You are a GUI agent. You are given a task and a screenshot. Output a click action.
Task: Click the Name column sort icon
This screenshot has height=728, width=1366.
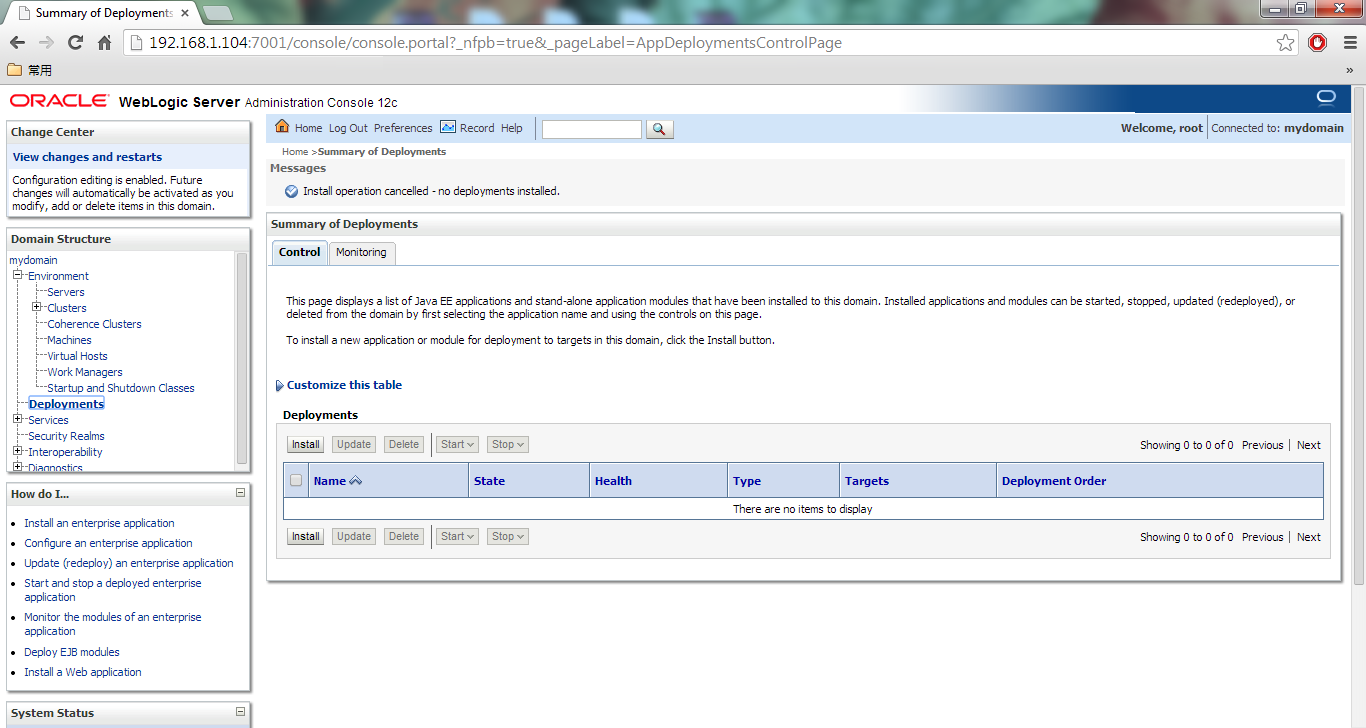(355, 481)
